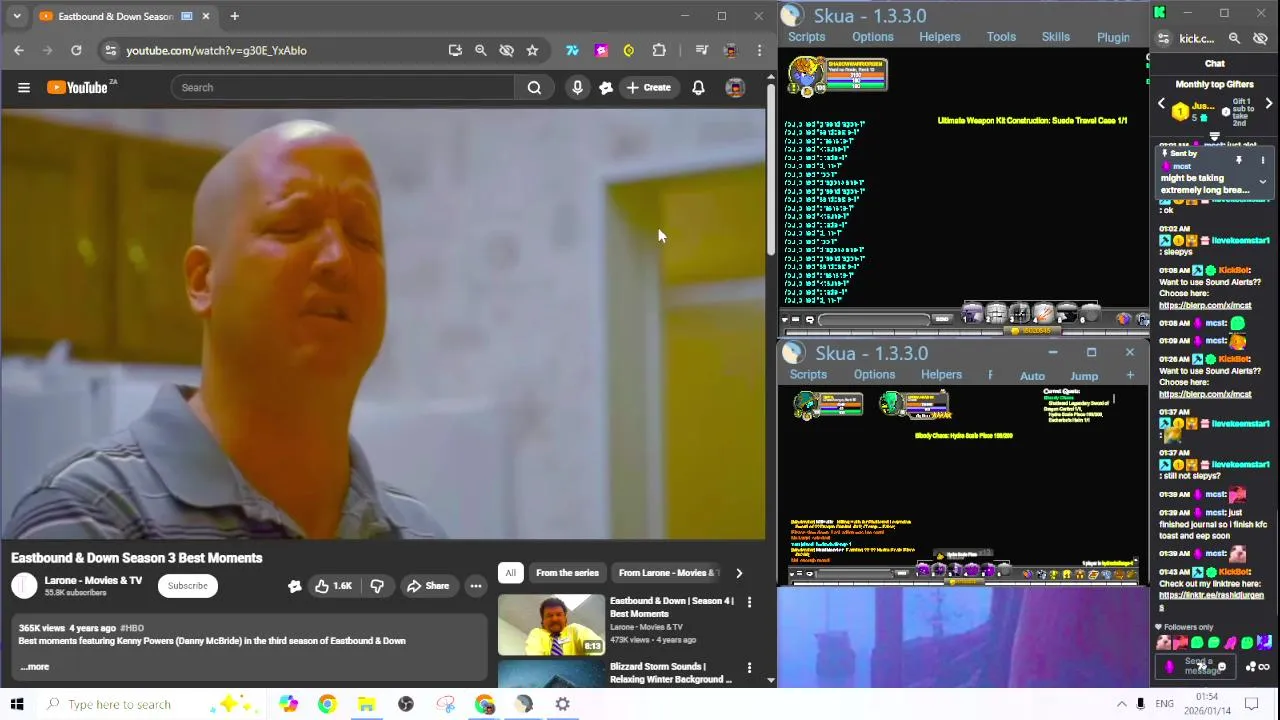Expand video description with ...more
The height and width of the screenshot is (720, 1280).
pos(34,667)
